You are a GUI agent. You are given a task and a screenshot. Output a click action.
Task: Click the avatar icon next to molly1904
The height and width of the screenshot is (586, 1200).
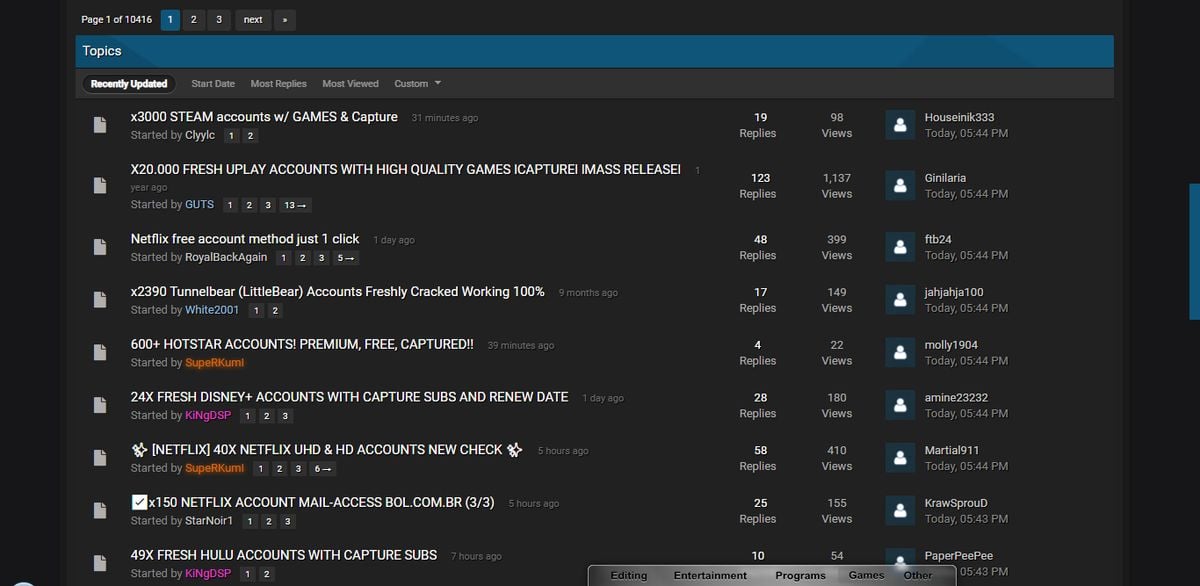[900, 352]
